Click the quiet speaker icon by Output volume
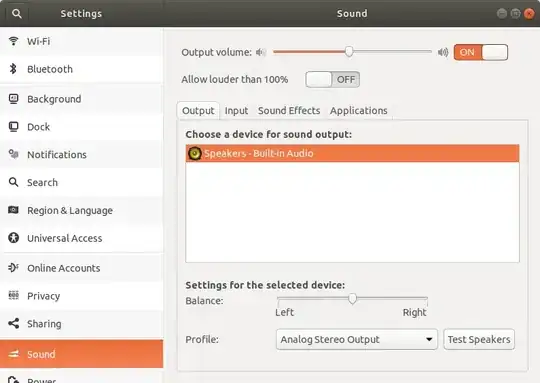Image resolution: width=540 pixels, height=383 pixels. pos(261,52)
